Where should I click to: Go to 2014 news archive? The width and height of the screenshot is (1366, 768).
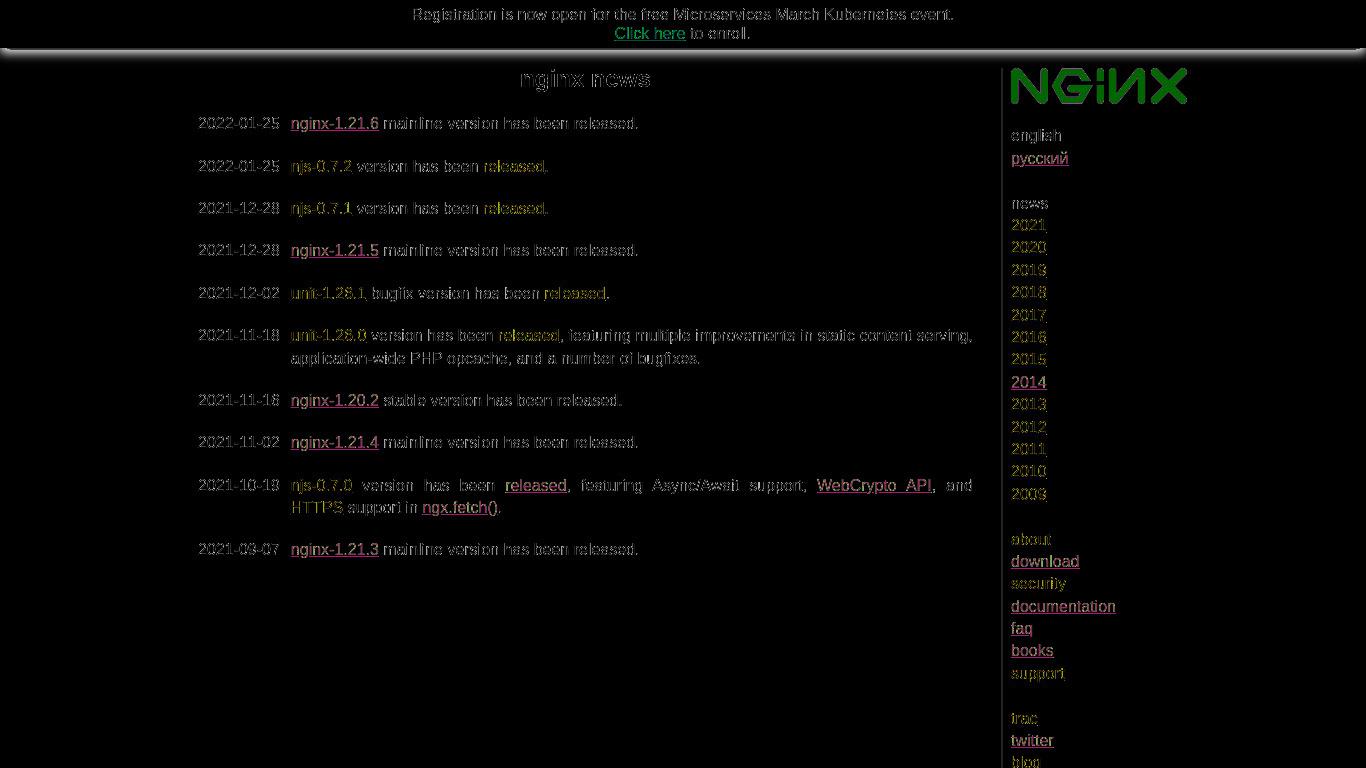[x=1028, y=383]
